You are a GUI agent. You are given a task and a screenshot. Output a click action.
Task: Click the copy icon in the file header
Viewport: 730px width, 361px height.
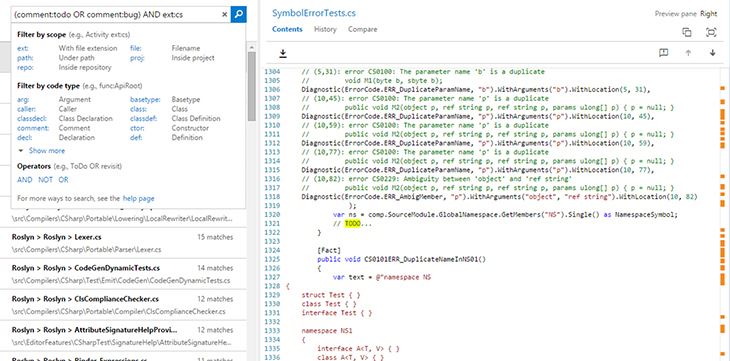tap(686, 32)
